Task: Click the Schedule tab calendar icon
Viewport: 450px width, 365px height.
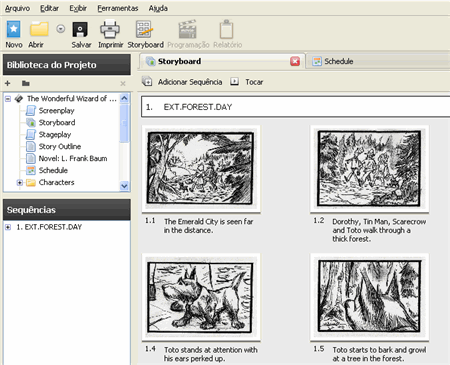Action: [317, 61]
